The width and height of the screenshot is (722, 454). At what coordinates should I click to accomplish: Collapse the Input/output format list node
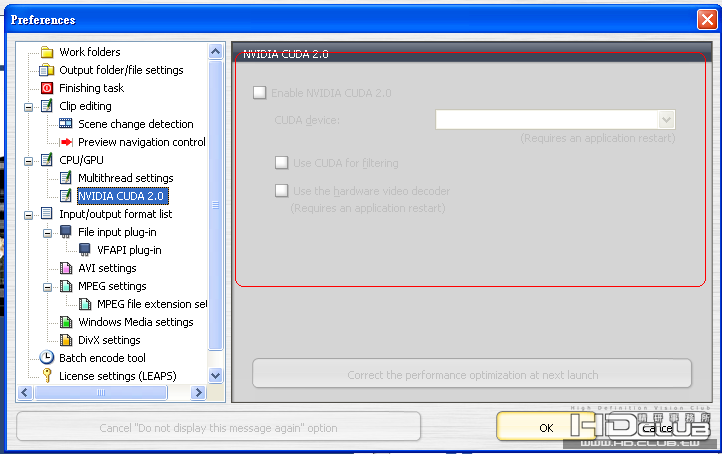pyautogui.click(x=29, y=215)
